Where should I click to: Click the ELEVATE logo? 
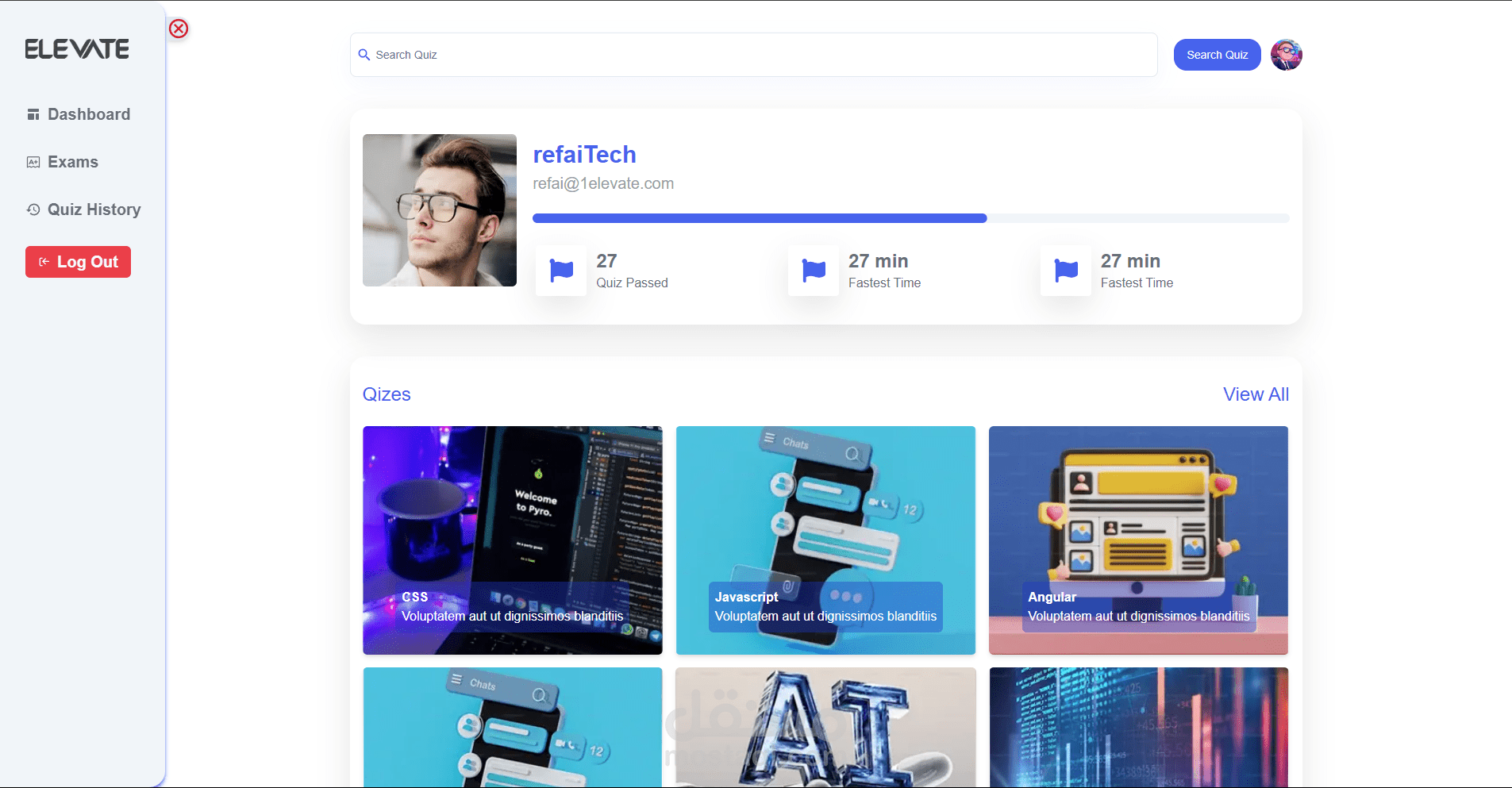coord(77,49)
